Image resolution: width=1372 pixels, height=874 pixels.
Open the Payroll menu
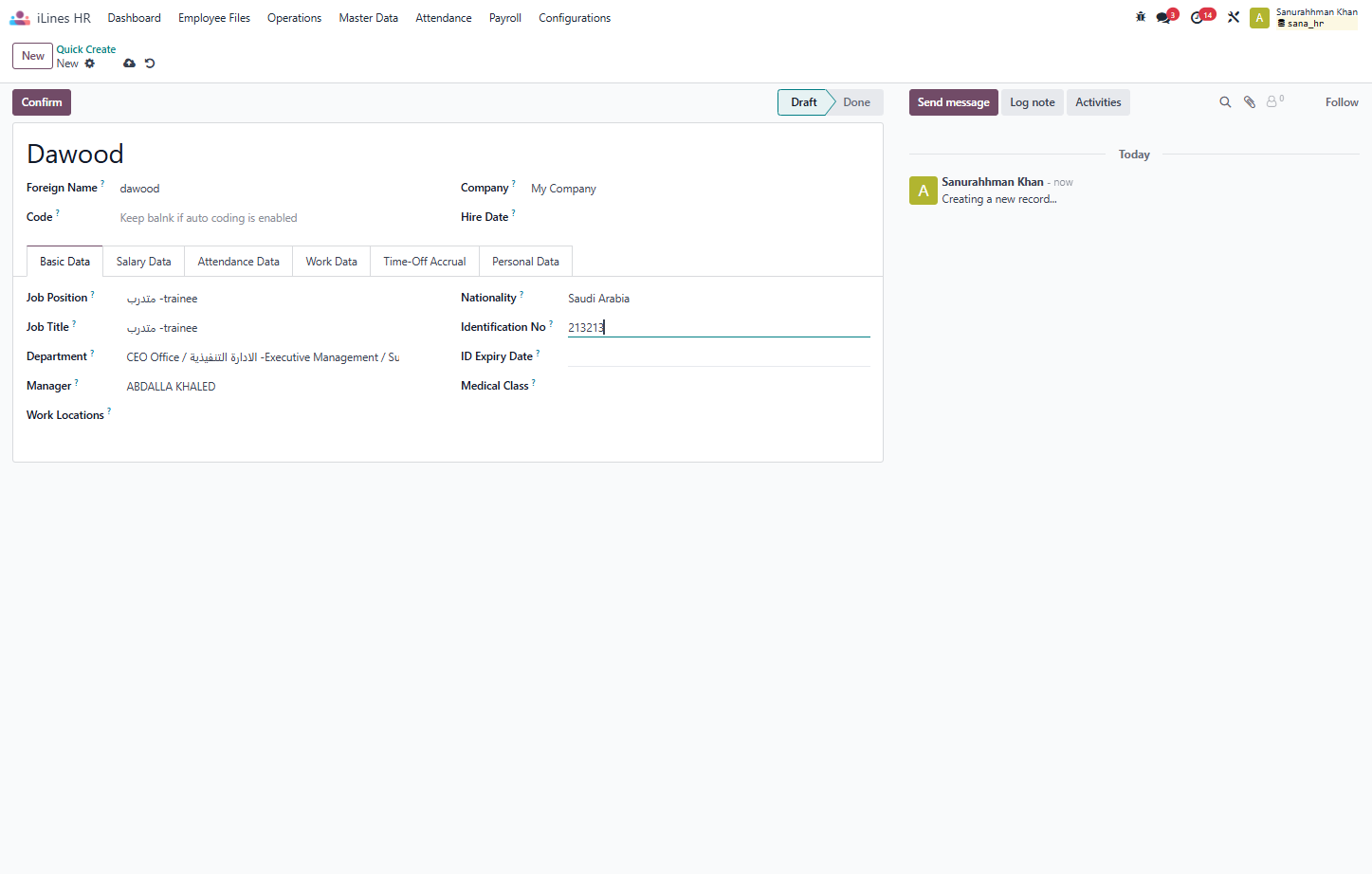pyautogui.click(x=505, y=18)
